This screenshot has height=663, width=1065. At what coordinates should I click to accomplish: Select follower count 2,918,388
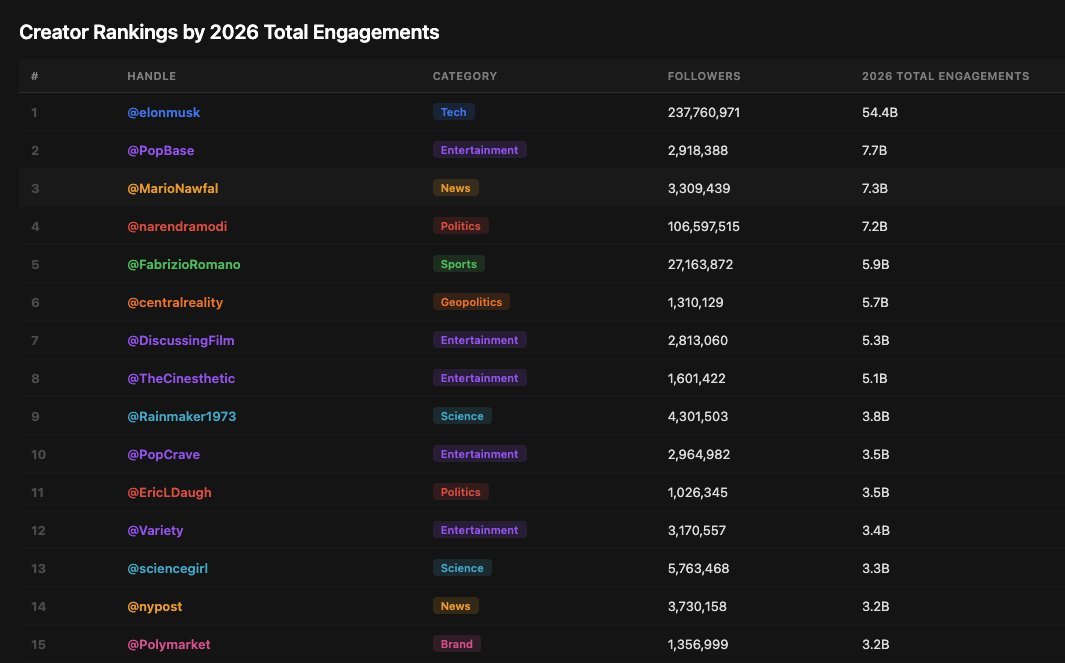click(698, 151)
